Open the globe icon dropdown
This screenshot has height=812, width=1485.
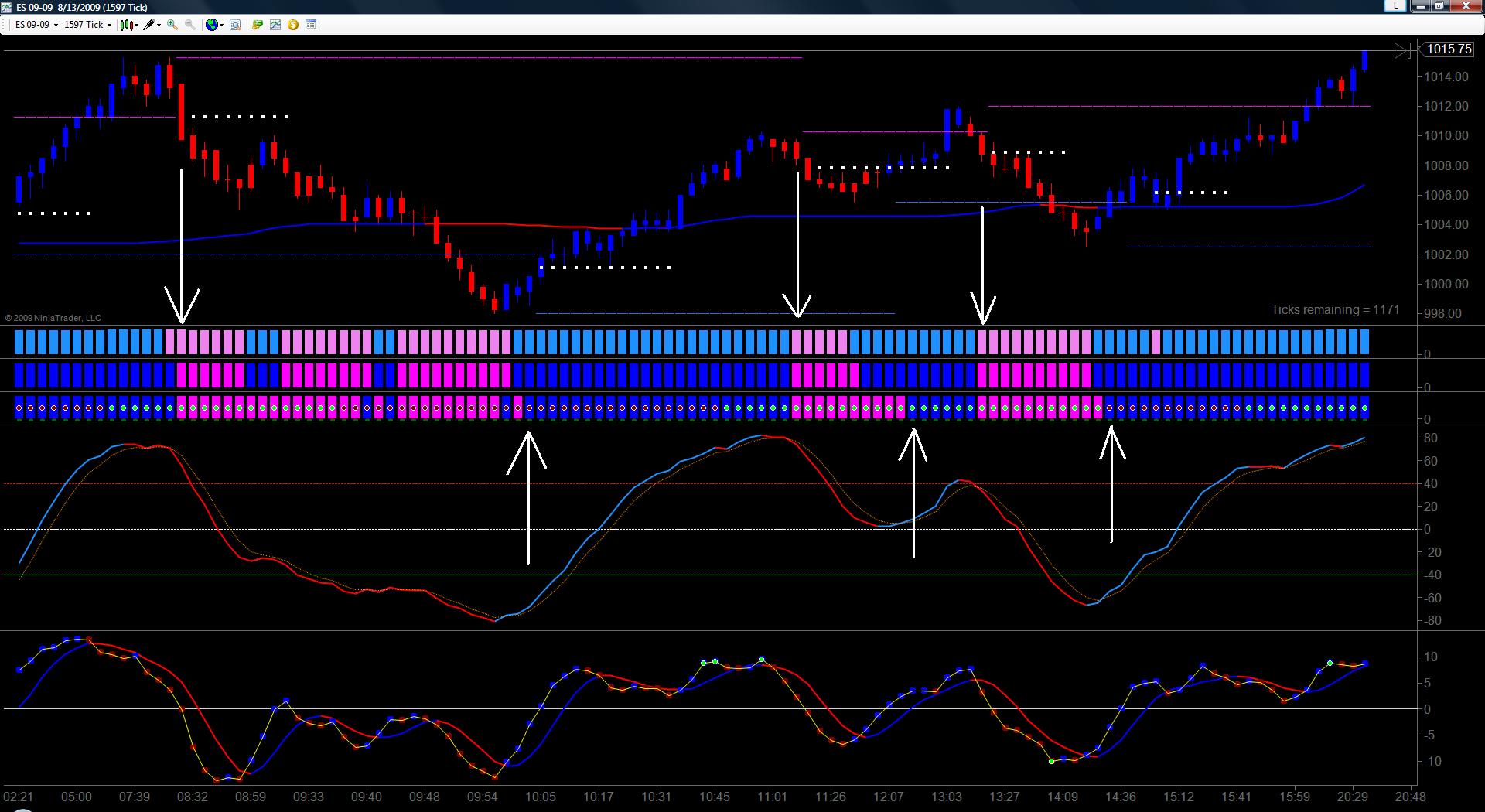pyautogui.click(x=214, y=25)
